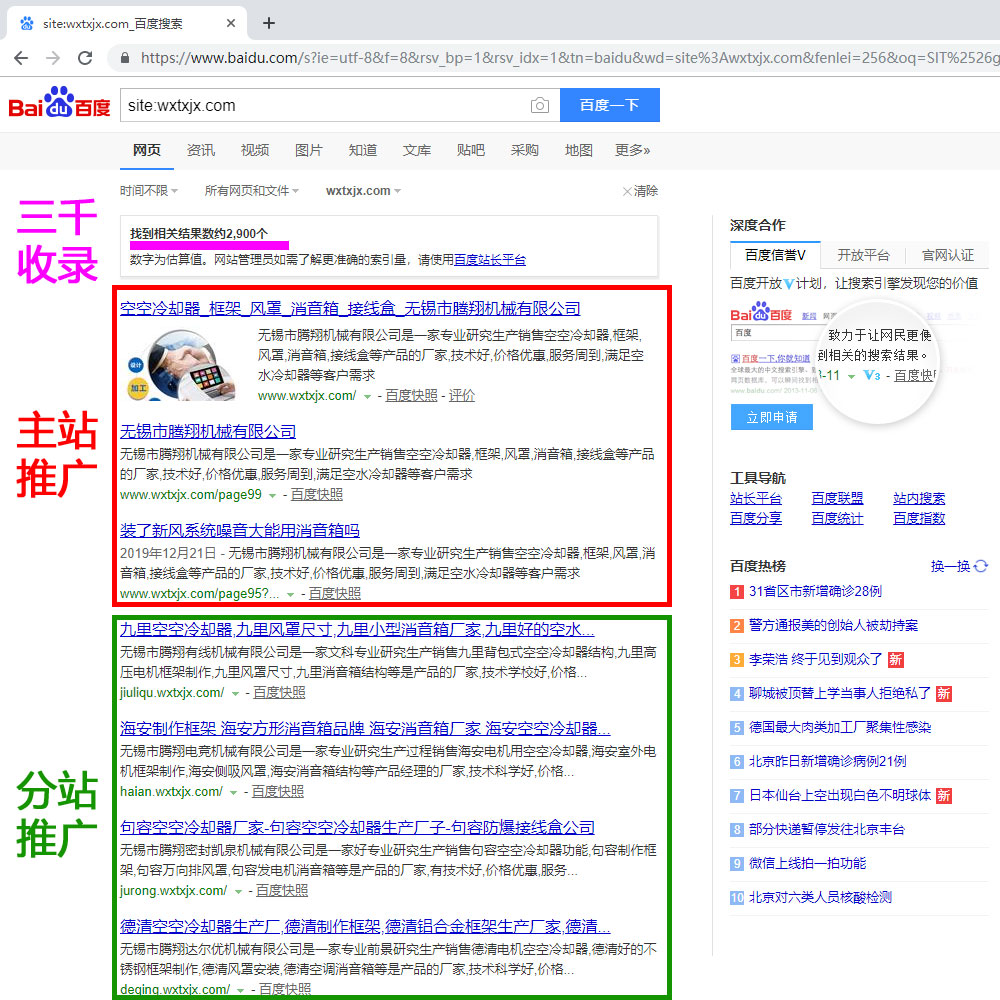Close the site:wxtxjx.com browser tab
The image size is (1000, 1000).
coord(231,23)
